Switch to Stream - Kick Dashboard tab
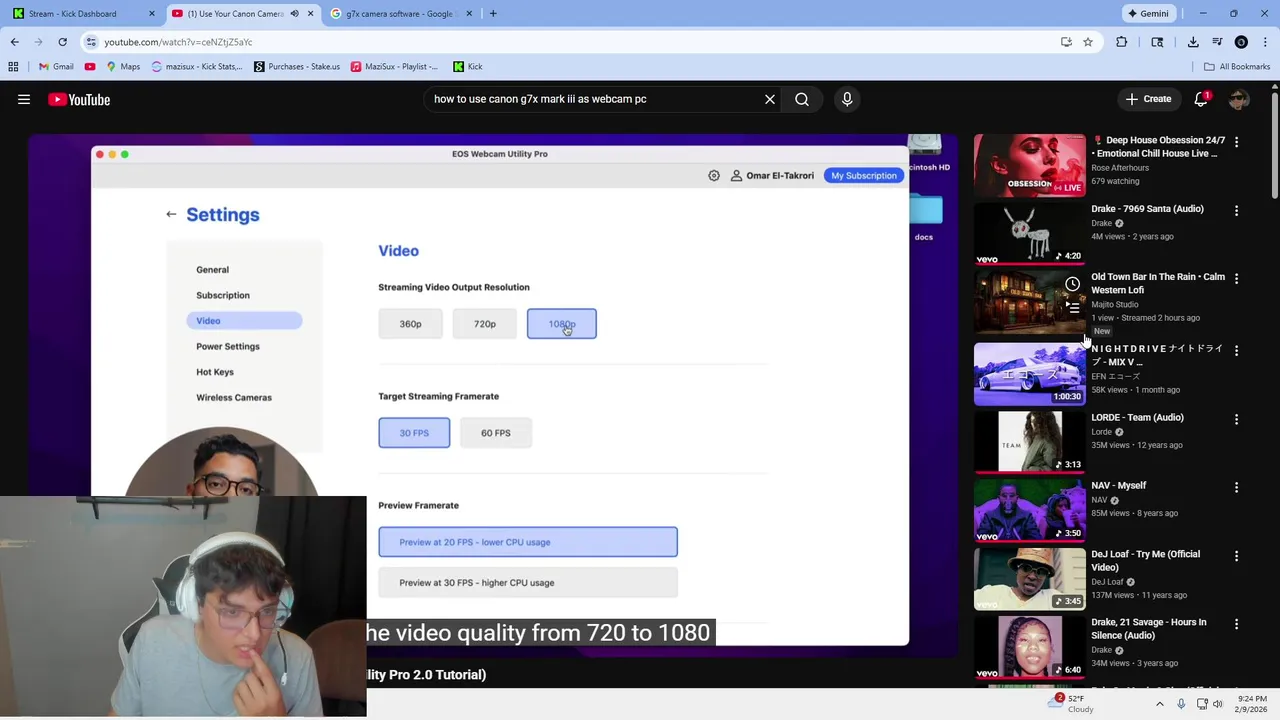This screenshot has width=1280, height=720. 83,14
